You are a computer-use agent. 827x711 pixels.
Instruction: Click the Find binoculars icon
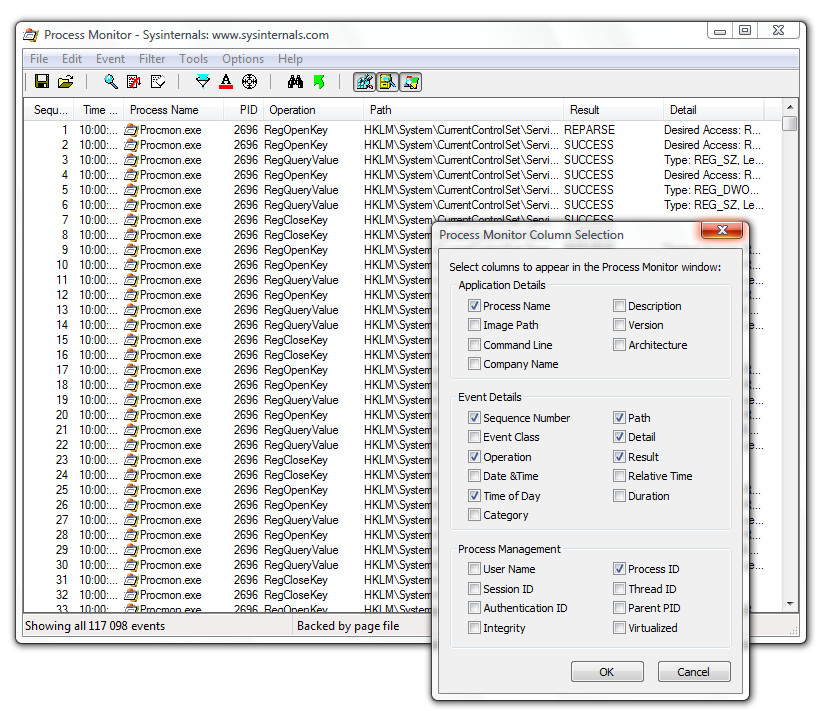pyautogui.click(x=295, y=82)
